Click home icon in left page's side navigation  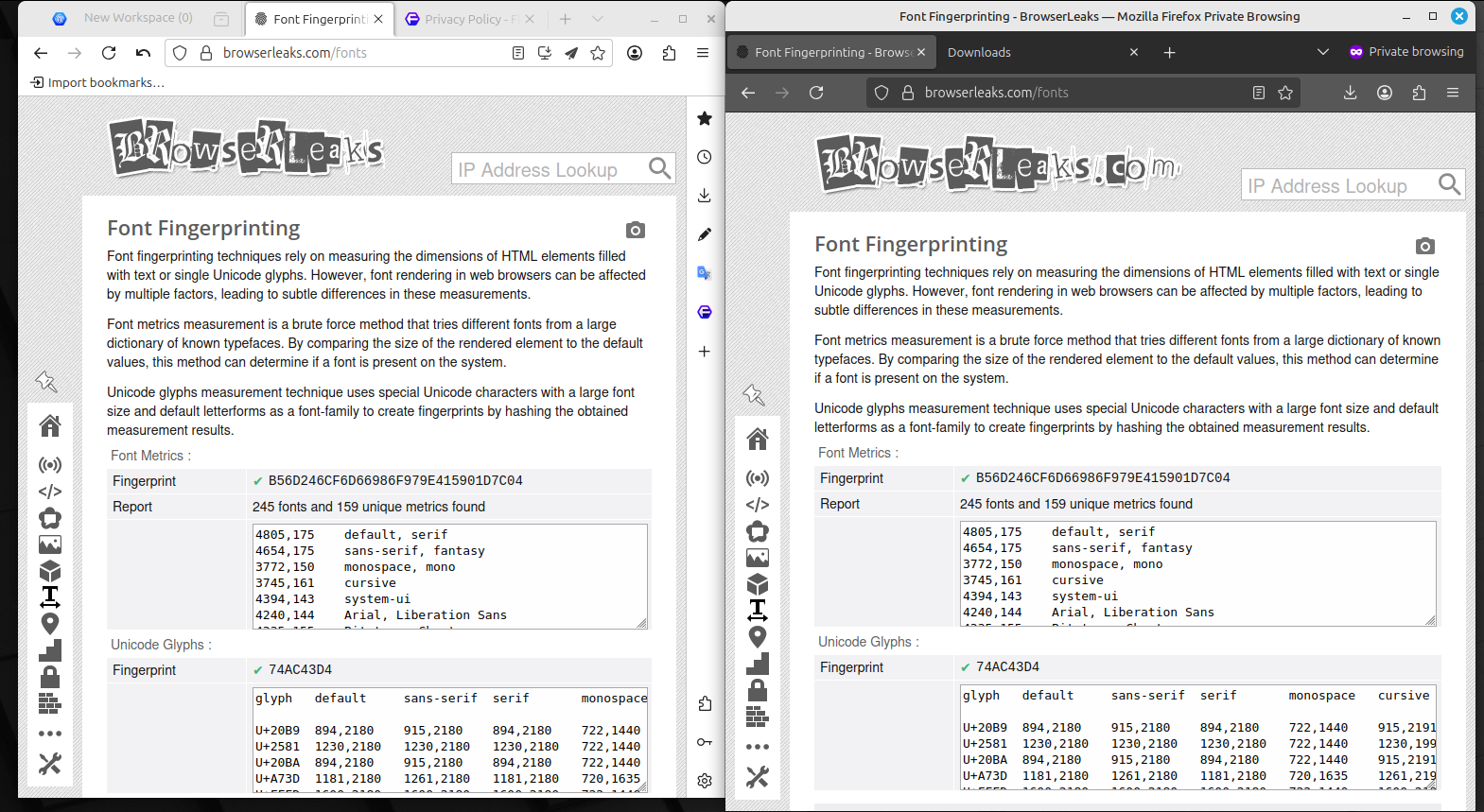tap(50, 425)
